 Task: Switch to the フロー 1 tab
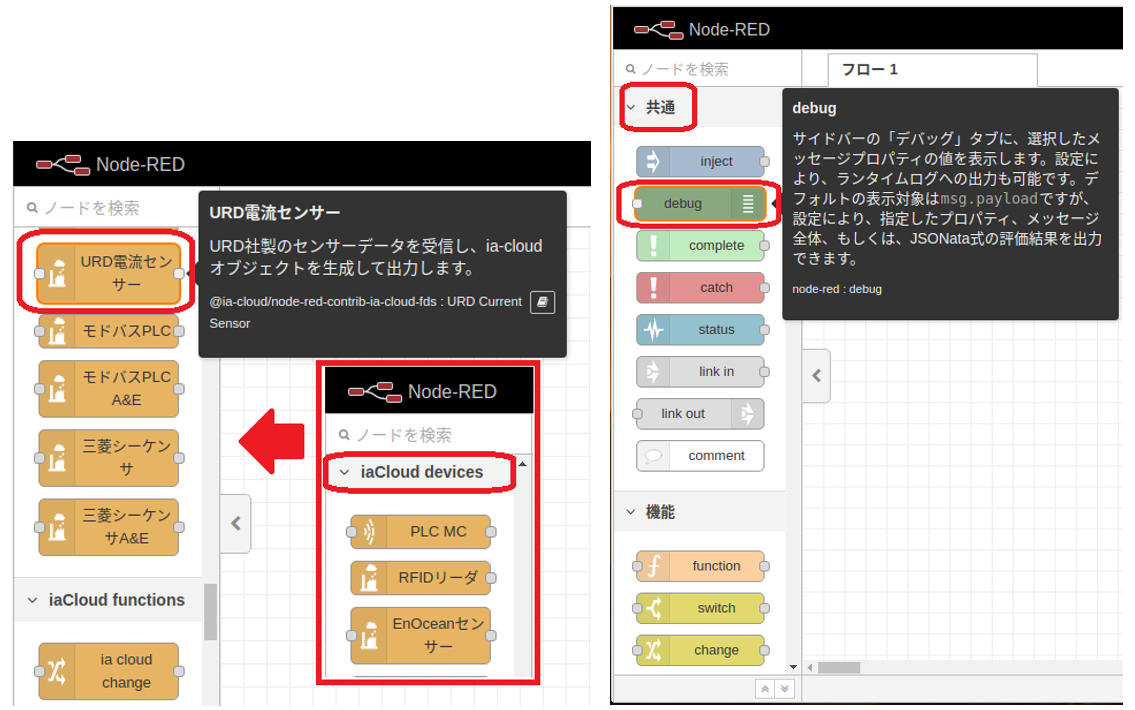pos(870,70)
